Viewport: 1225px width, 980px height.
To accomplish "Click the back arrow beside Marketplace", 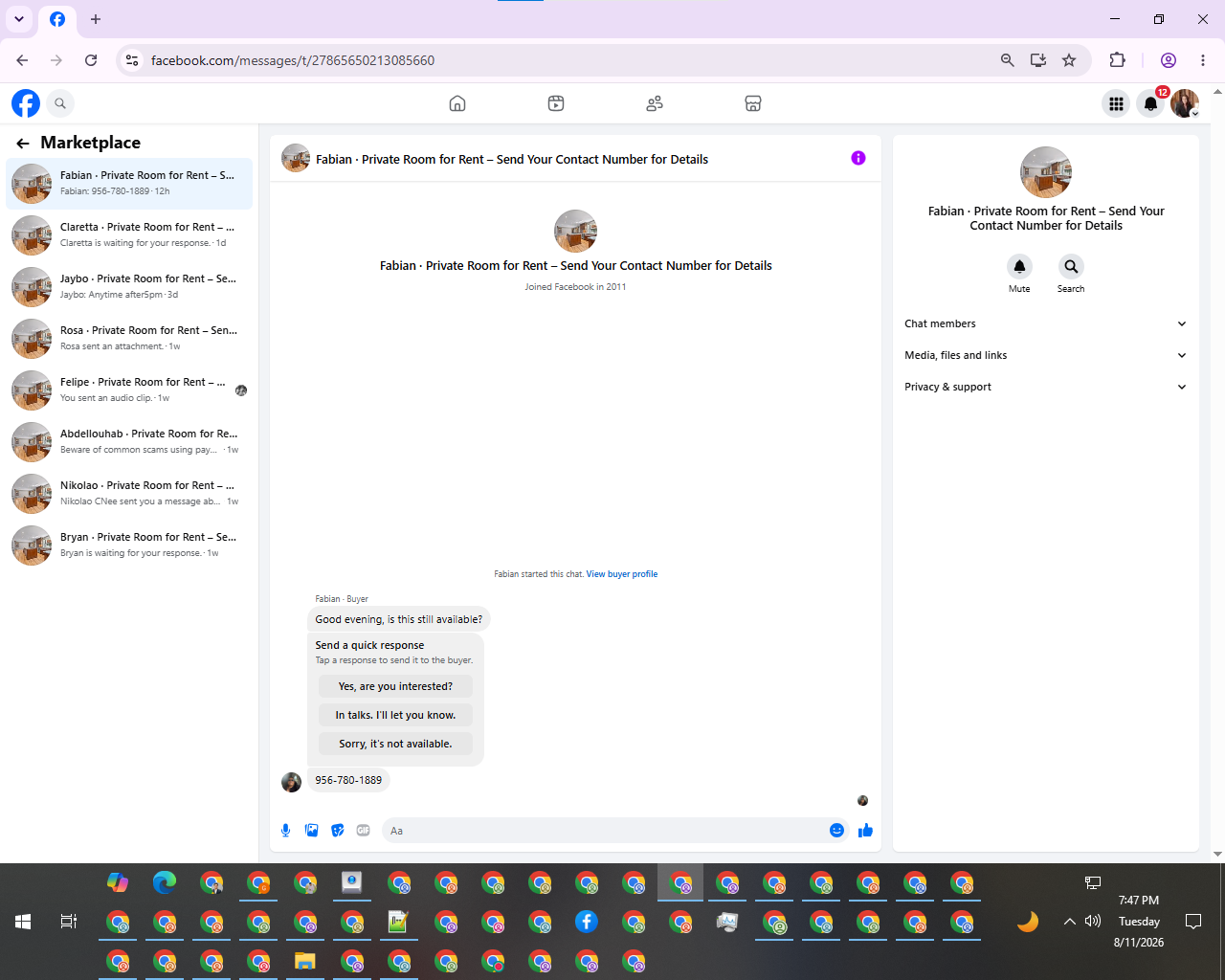I will tap(23, 144).
